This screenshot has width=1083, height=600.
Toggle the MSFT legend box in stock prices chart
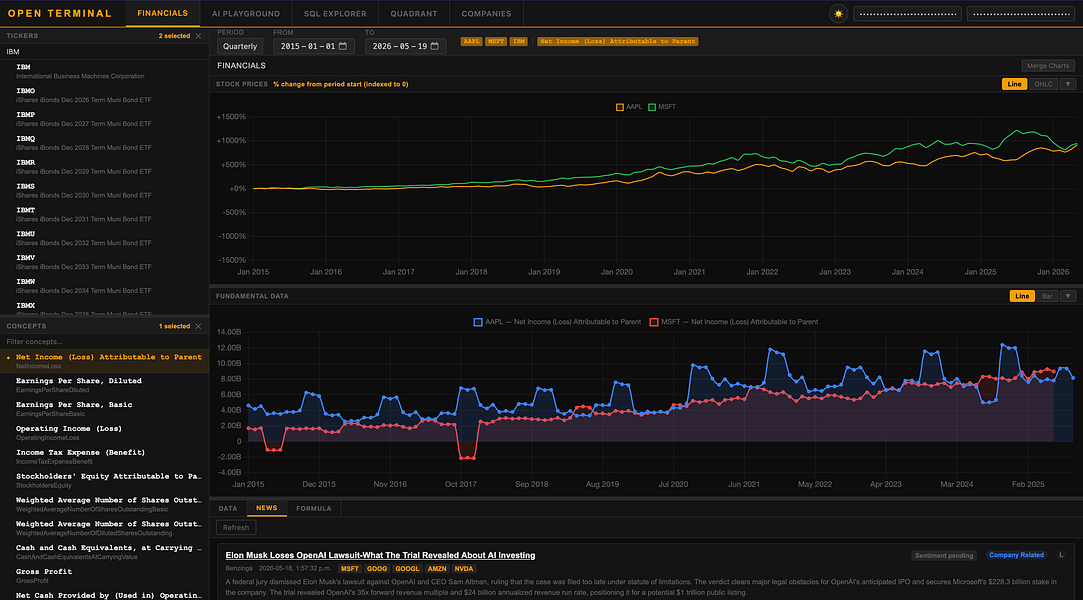coord(652,107)
